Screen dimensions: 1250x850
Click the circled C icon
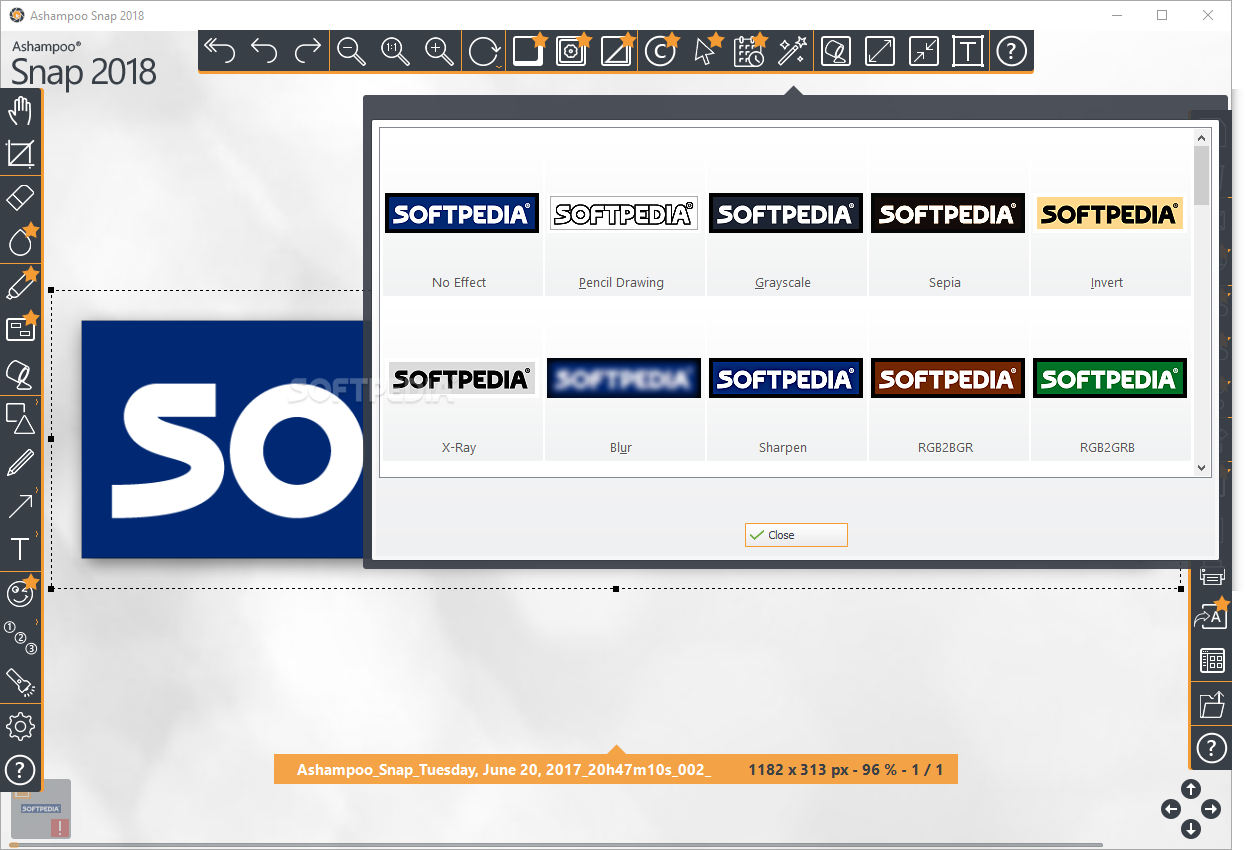660,51
